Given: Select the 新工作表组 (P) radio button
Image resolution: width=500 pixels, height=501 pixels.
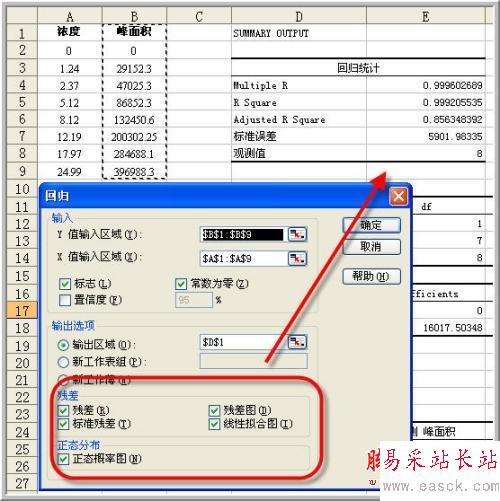Looking at the screenshot, I should coord(63,362).
